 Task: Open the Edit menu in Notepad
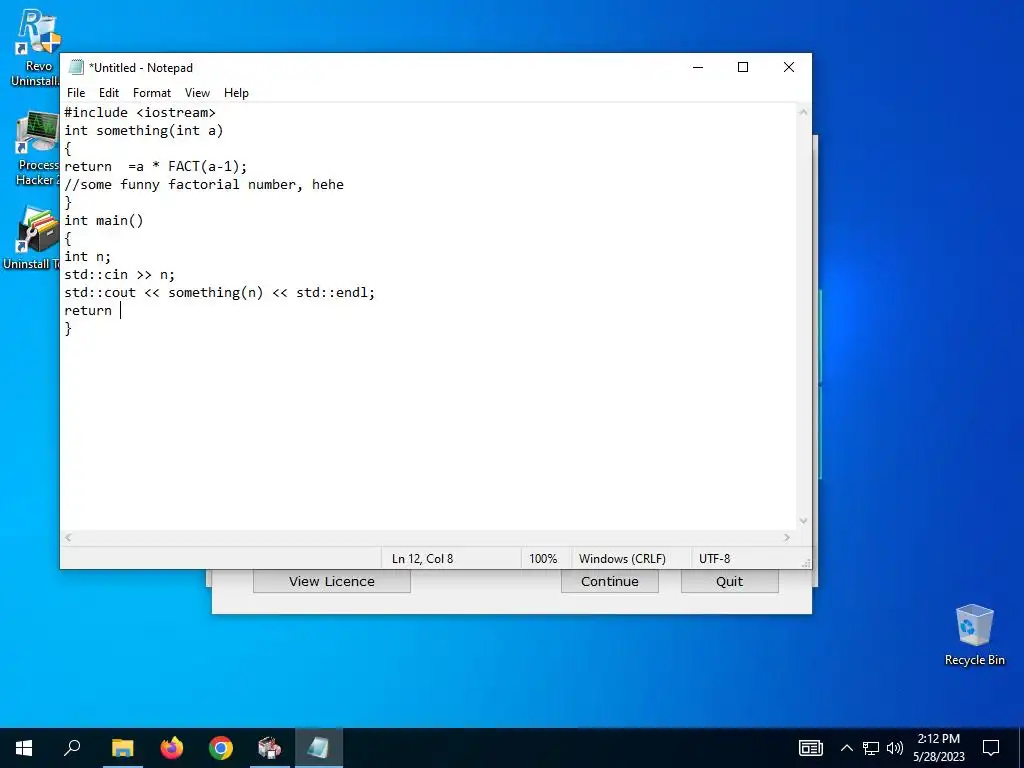coord(108,93)
